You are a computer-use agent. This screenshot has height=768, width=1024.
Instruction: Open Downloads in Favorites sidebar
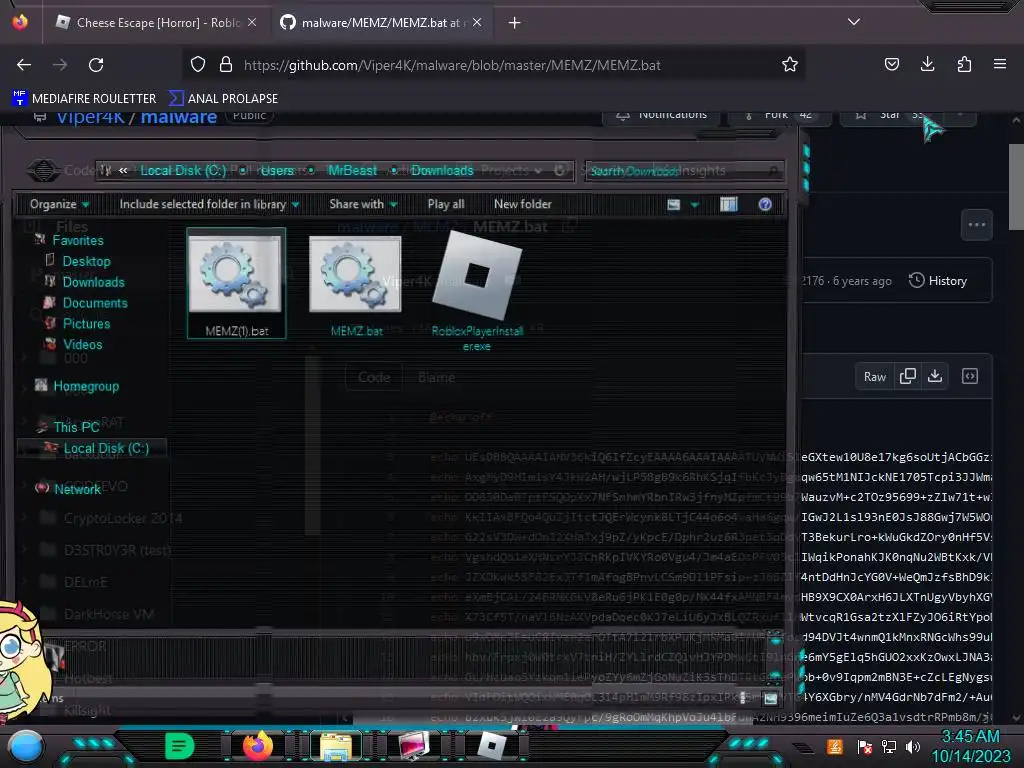click(93, 282)
